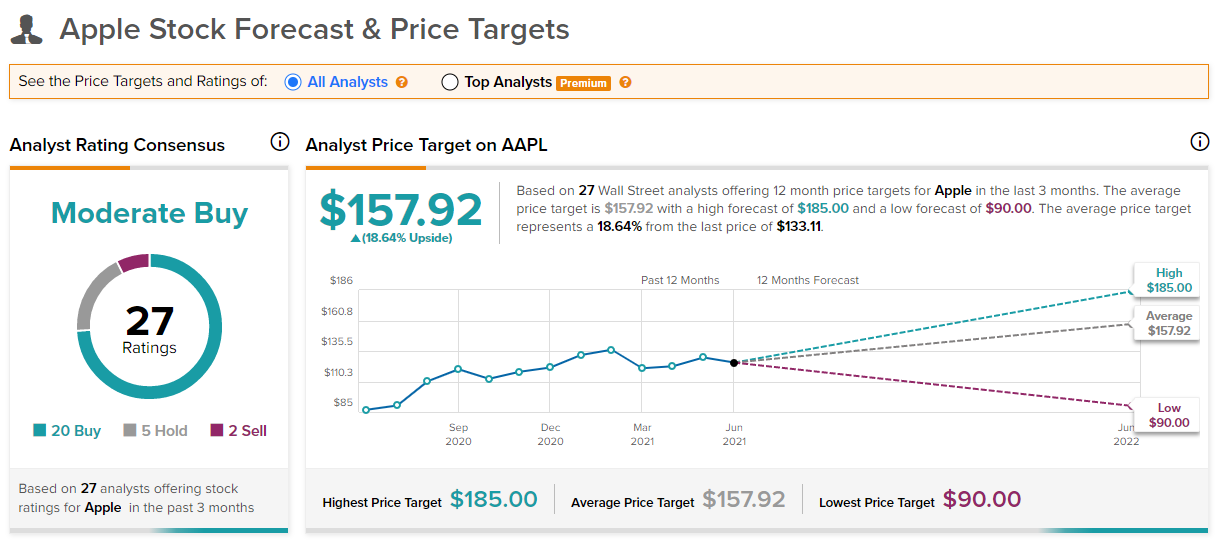Screen dimensions: 1216x545
Task: Click the 27 Ratings donut center
Action: pos(149,328)
